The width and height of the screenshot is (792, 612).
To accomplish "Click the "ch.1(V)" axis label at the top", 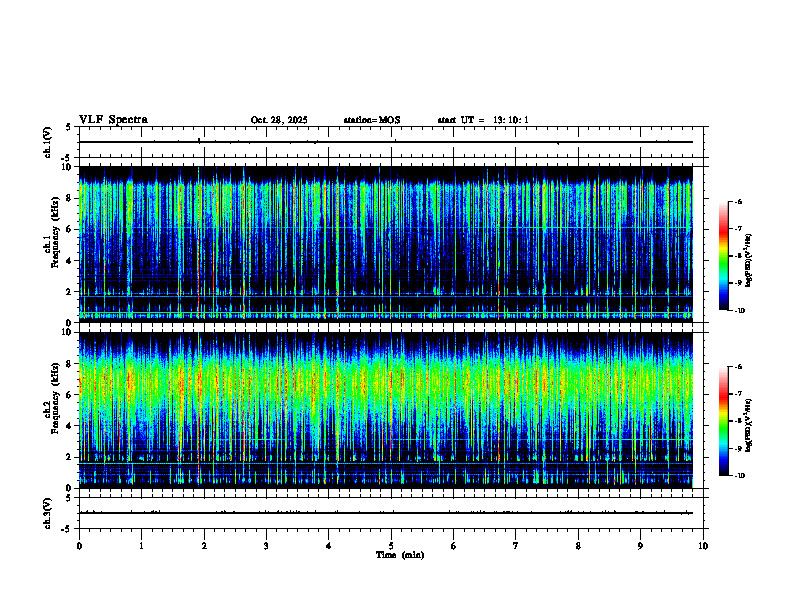I will tap(47, 142).
